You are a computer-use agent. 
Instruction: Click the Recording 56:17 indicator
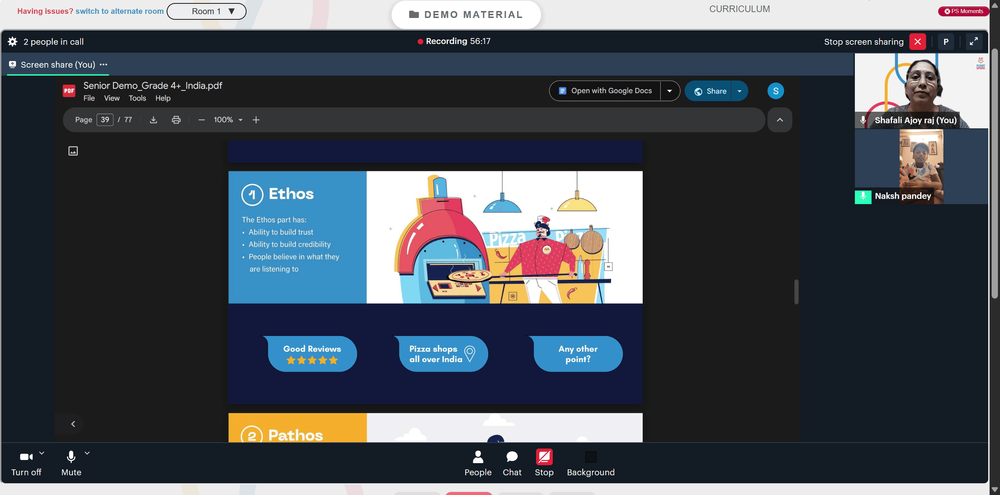tap(454, 41)
